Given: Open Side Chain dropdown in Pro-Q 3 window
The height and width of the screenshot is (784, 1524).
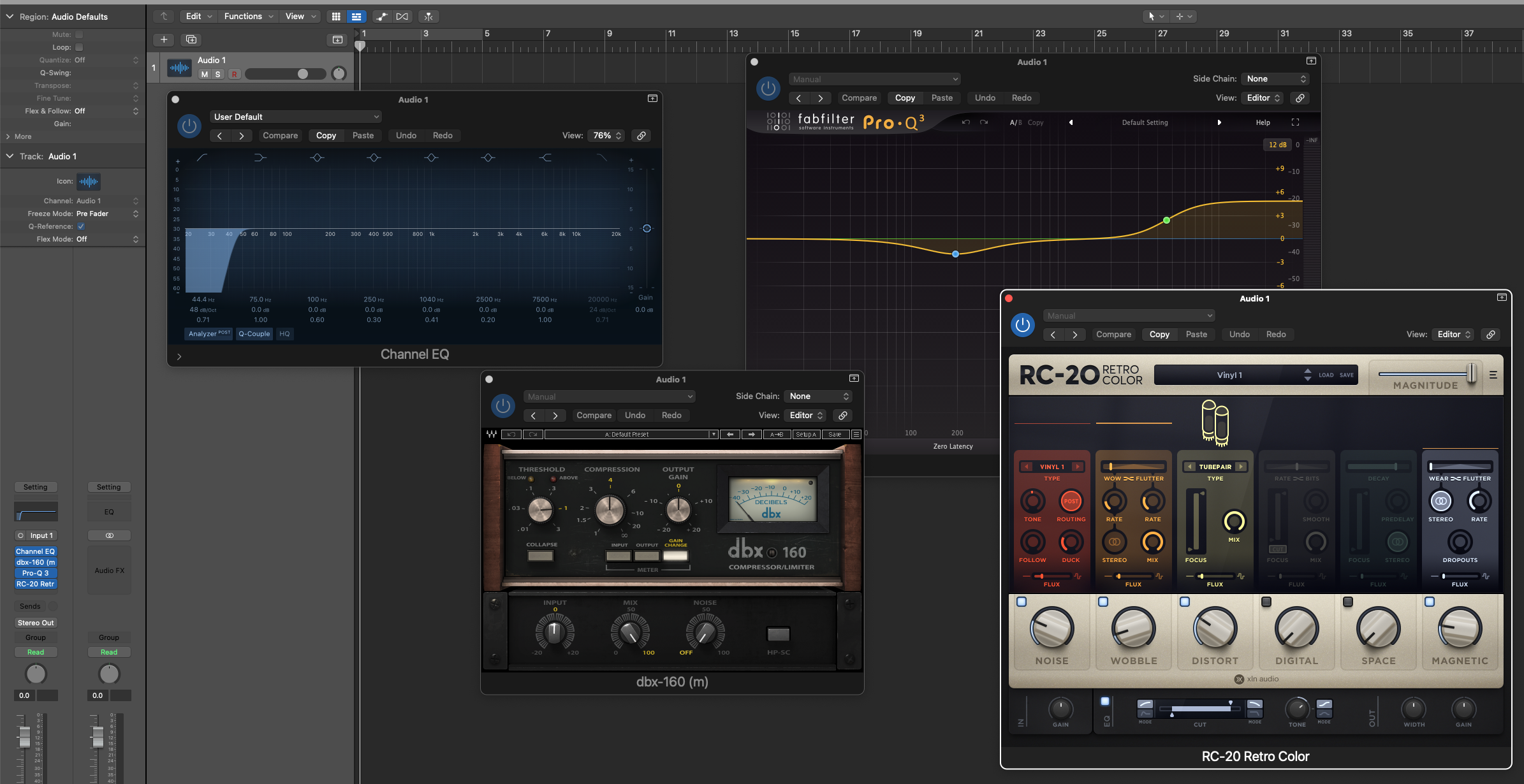Looking at the screenshot, I should click(x=1274, y=79).
